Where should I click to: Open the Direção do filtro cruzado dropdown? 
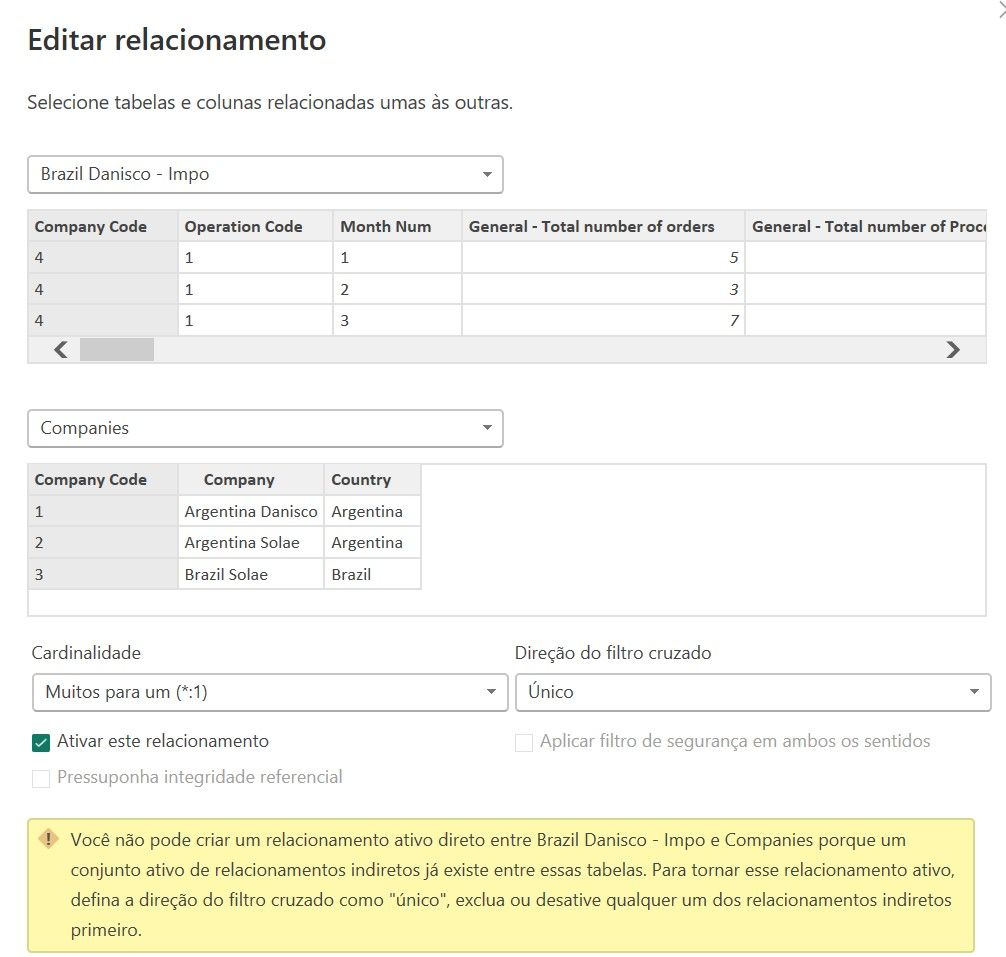point(753,692)
